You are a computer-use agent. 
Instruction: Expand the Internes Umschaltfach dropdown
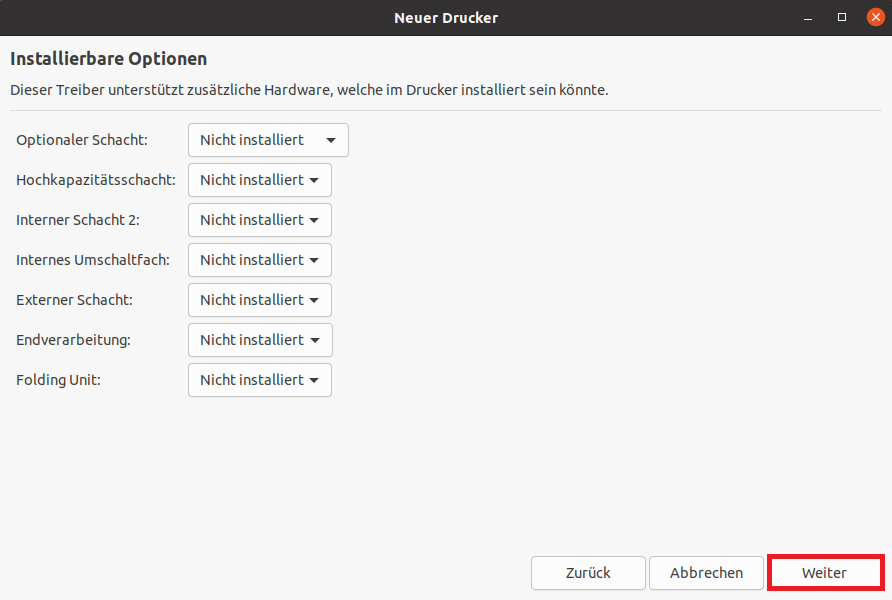pos(259,260)
